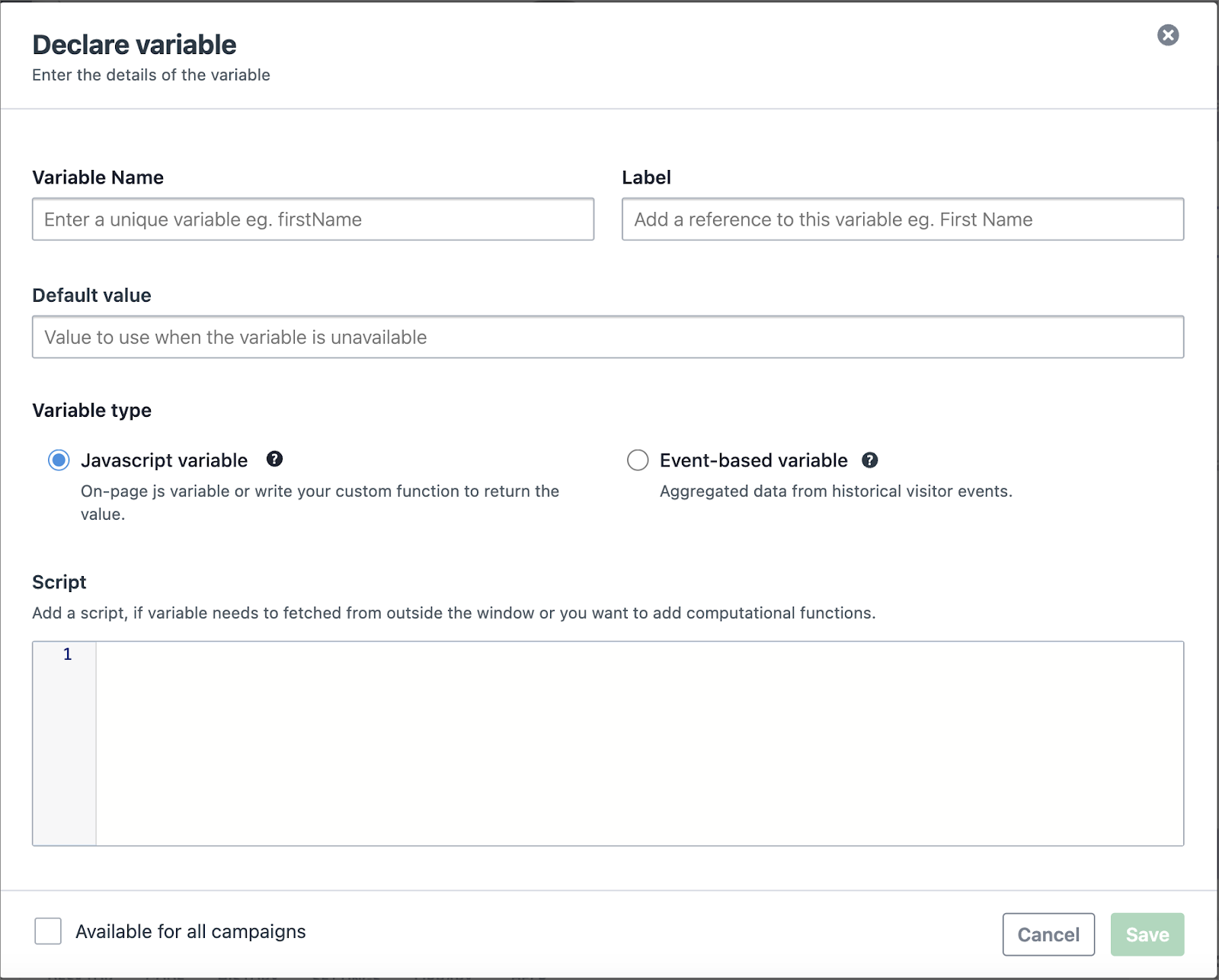The height and width of the screenshot is (980, 1219).
Task: Close the Declare variable dialog
Action: [1168, 35]
